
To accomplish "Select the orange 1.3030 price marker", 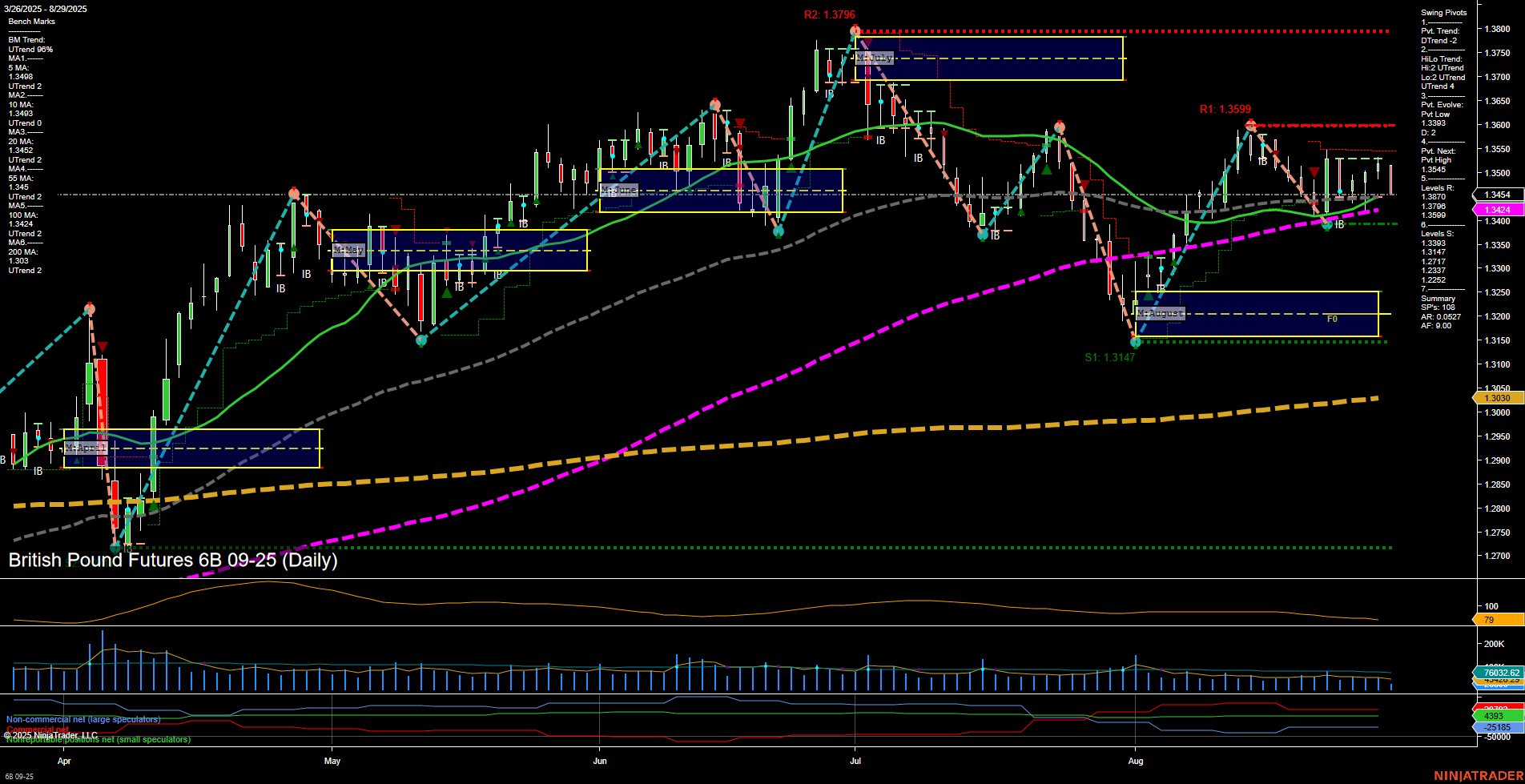I will pyautogui.click(x=1497, y=398).
